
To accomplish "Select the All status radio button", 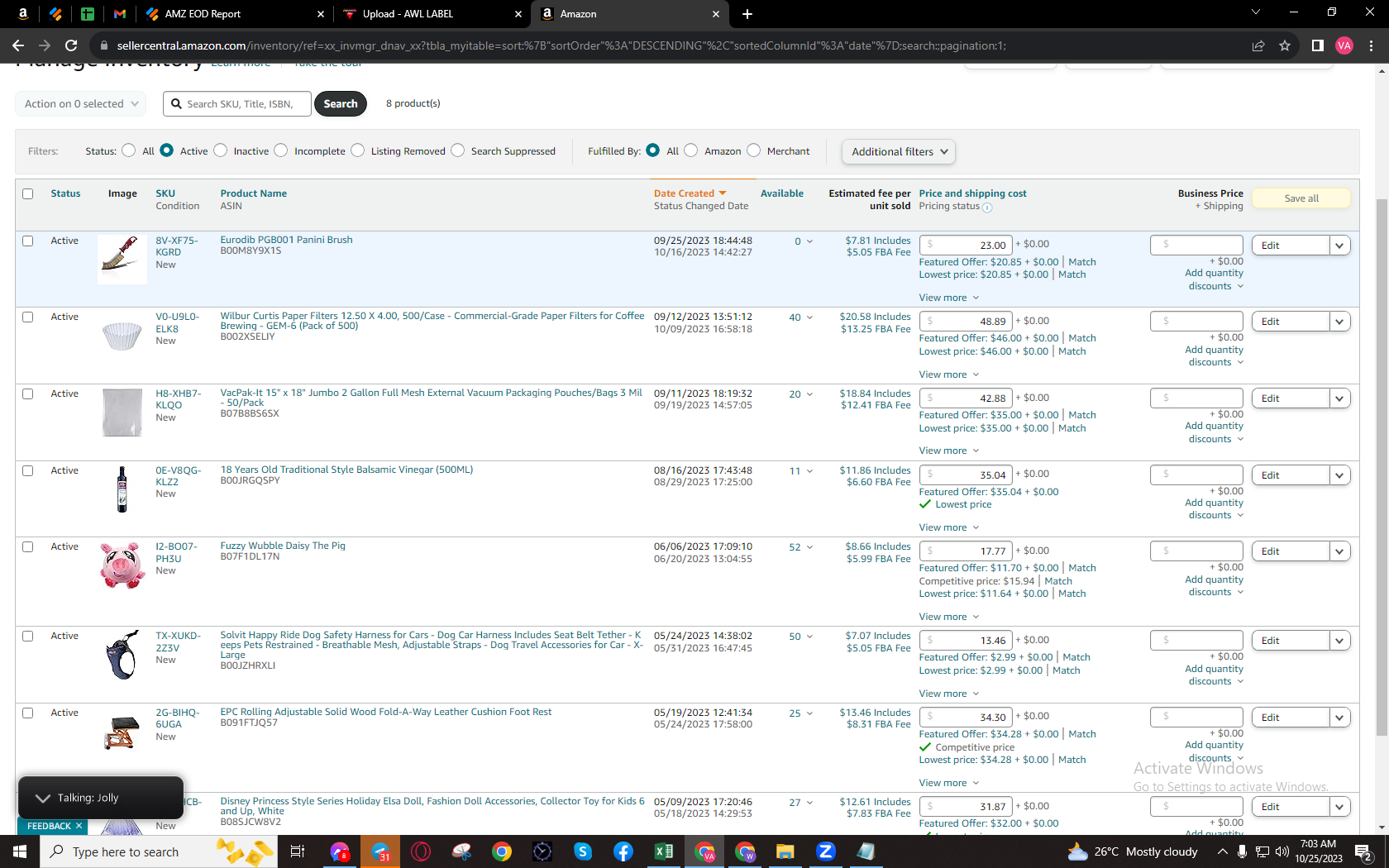I will [x=129, y=150].
